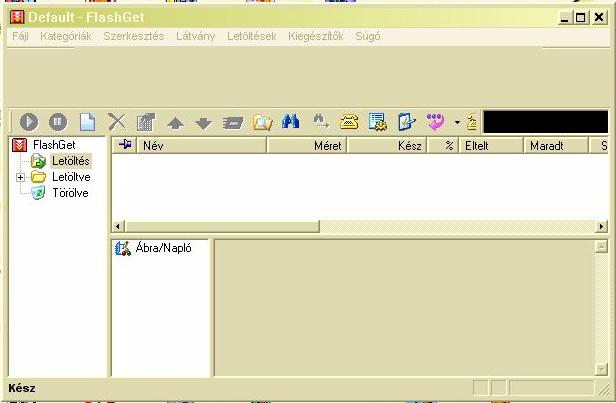Click the status icon column header
This screenshot has width=616, height=403.
[x=125, y=145]
